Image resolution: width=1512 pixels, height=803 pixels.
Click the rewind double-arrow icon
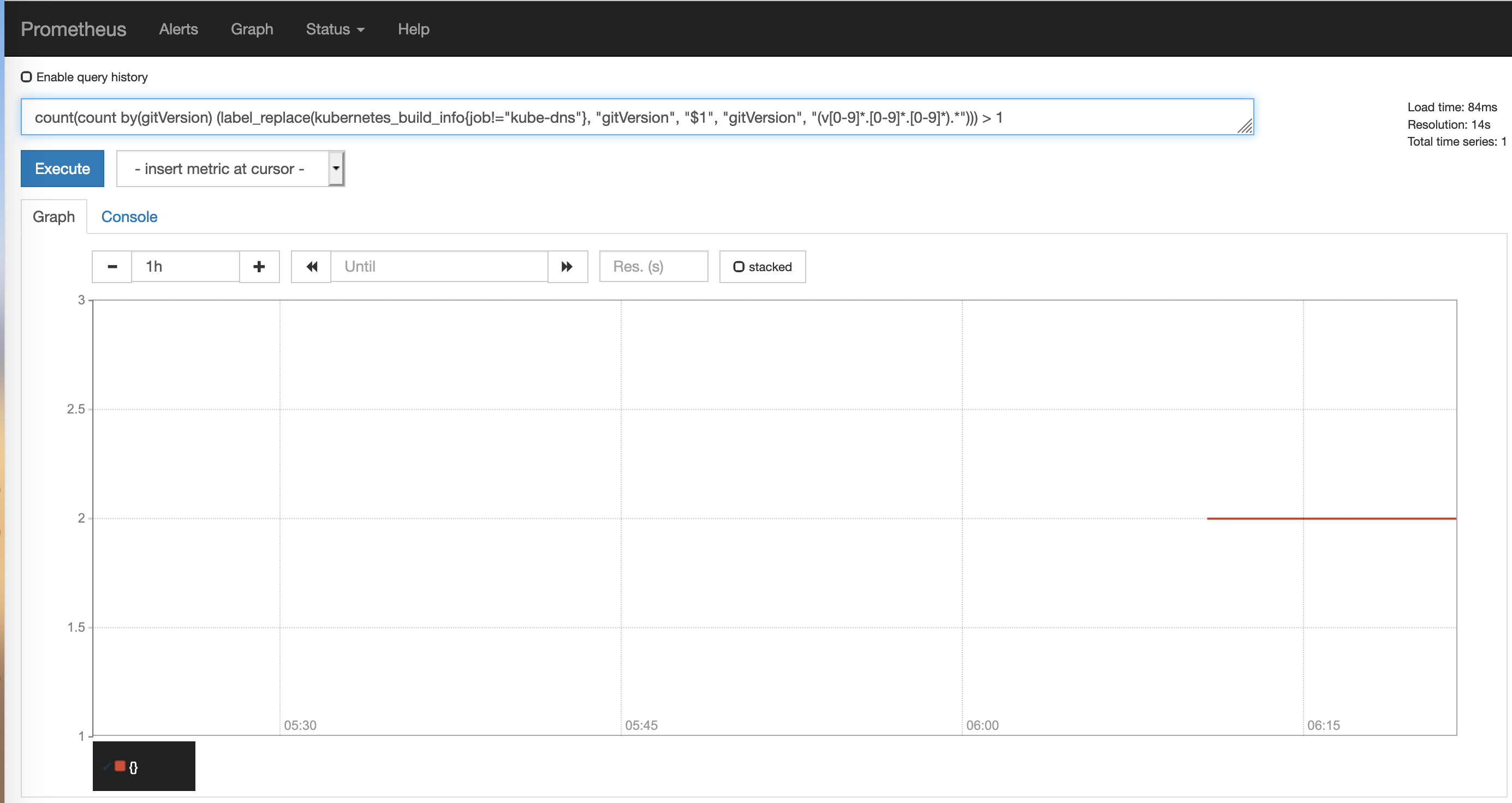312,267
